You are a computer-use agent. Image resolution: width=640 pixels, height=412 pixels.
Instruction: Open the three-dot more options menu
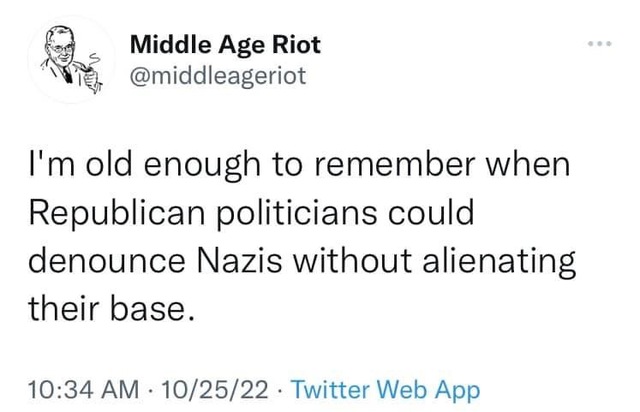600,44
